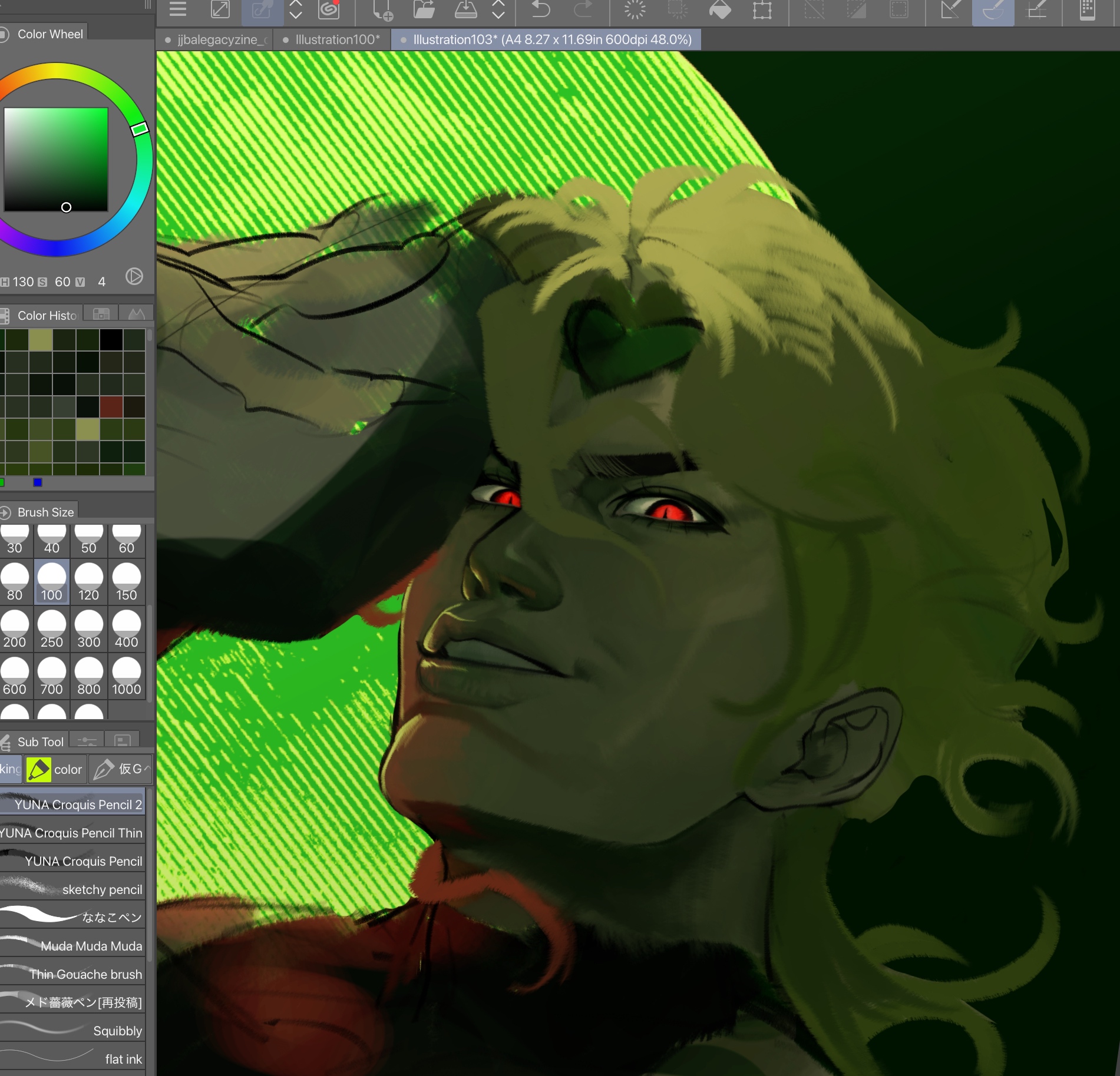Toggle the highlighted snap to ruler button
The height and width of the screenshot is (1076, 1120).
993,11
